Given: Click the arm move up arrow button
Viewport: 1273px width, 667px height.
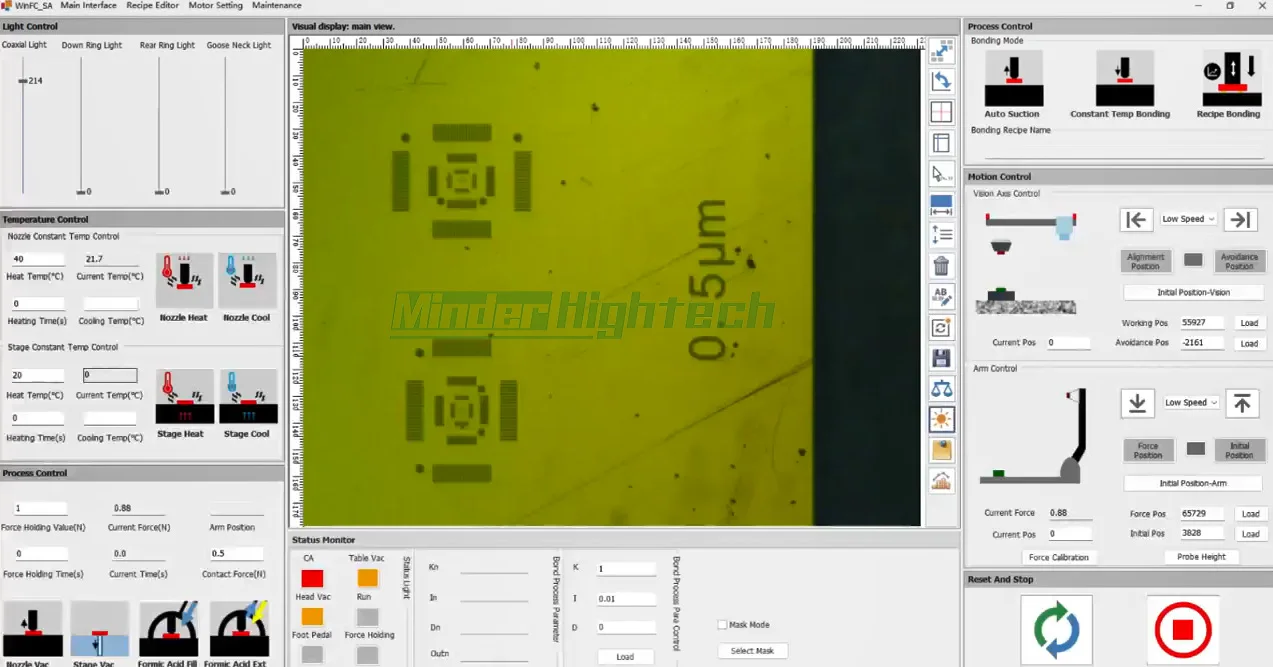Looking at the screenshot, I should 1241,402.
